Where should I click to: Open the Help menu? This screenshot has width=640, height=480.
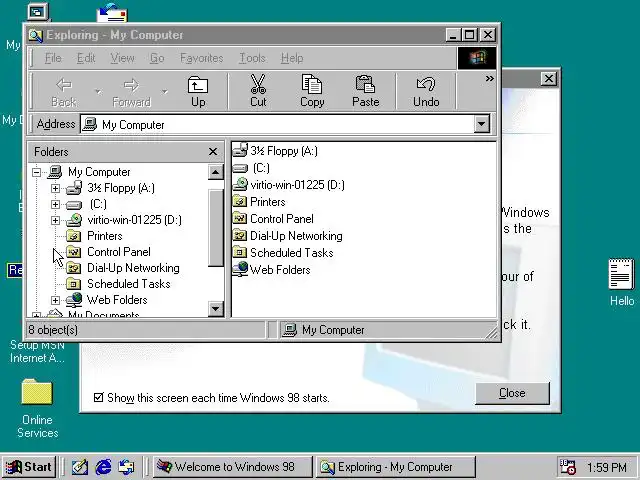[x=292, y=58]
